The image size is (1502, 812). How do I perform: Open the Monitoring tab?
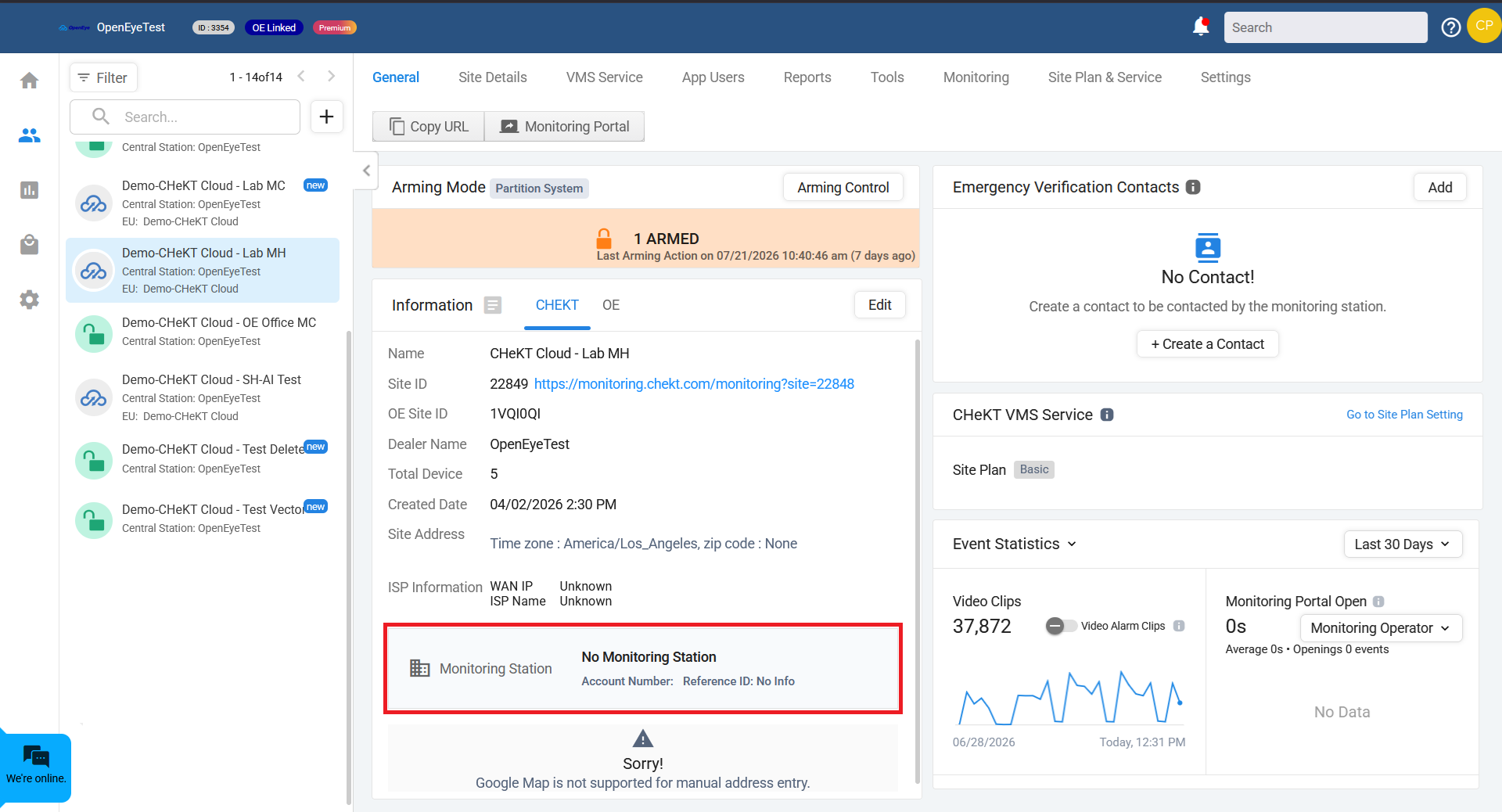[976, 77]
